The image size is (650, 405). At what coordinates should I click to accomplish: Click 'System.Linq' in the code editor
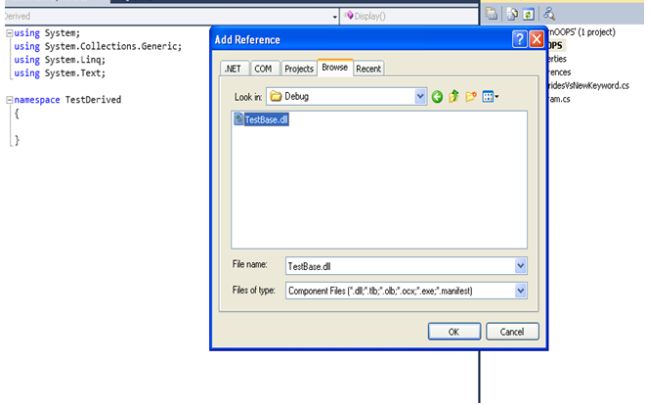click(x=73, y=60)
